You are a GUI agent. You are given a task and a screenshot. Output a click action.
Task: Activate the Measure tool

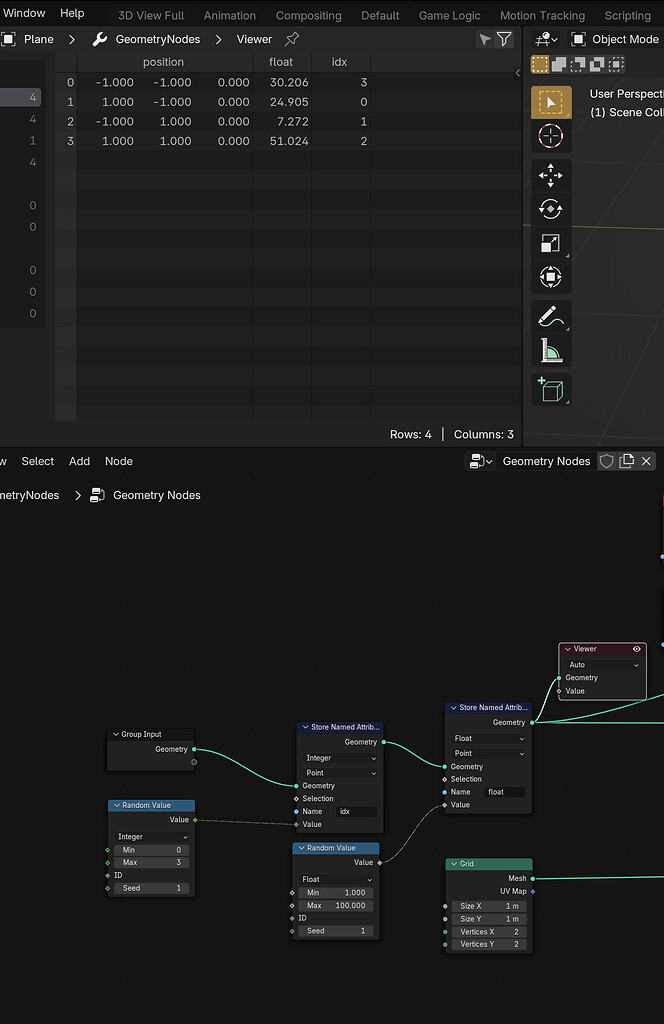551,351
